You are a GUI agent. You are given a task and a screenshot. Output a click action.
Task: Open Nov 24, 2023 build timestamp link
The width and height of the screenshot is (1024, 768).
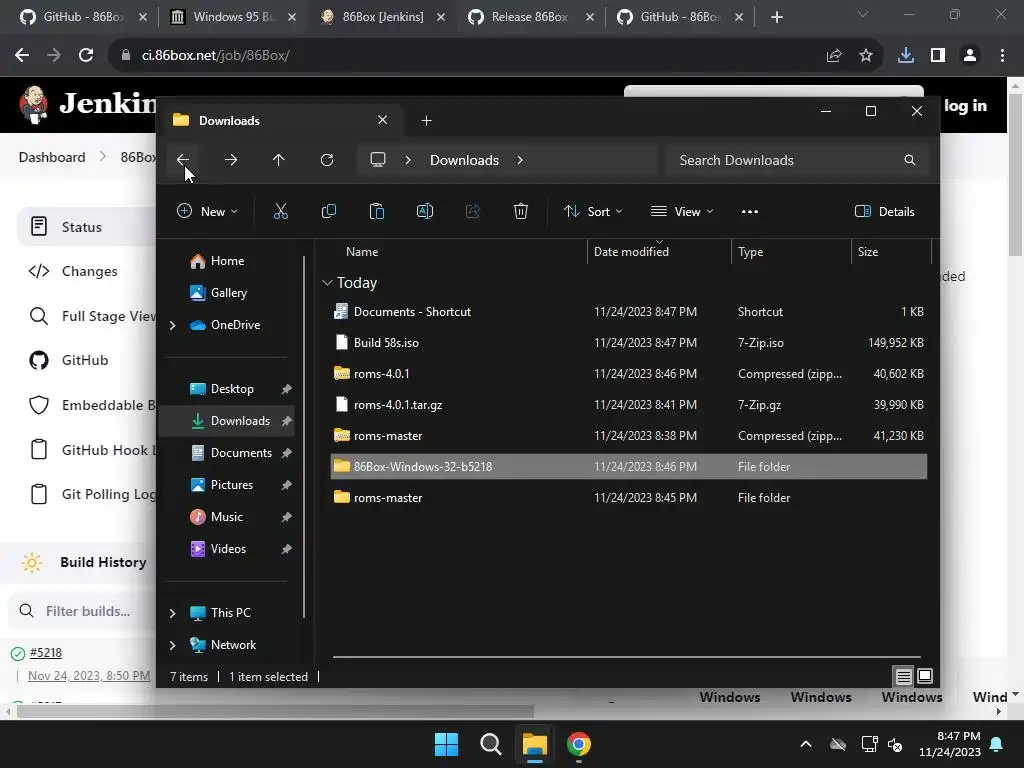point(89,676)
